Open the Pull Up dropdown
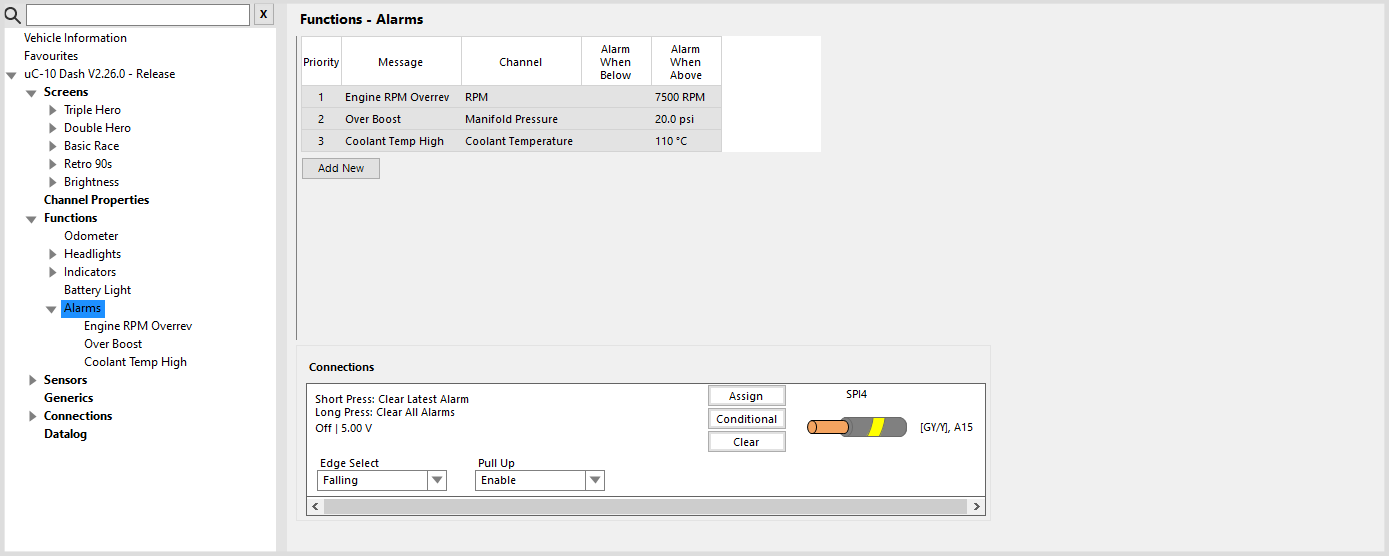 click(595, 480)
